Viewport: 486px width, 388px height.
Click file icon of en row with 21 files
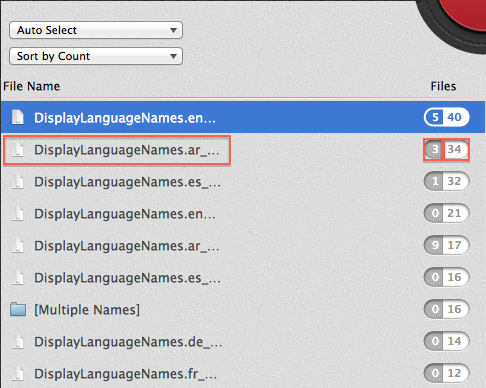(x=18, y=213)
